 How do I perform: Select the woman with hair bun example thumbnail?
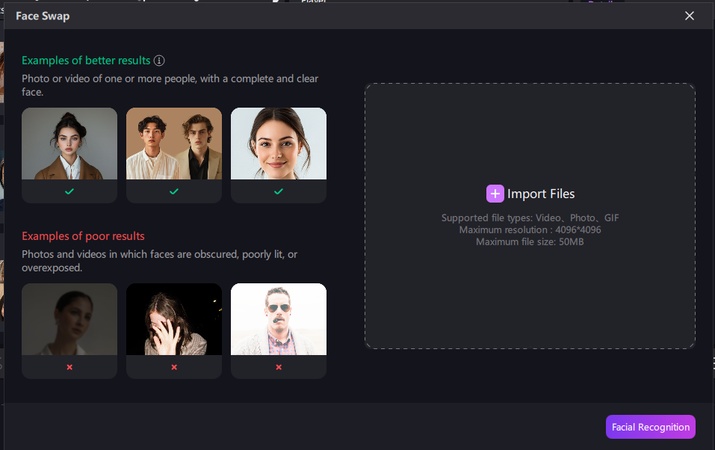click(x=69, y=143)
